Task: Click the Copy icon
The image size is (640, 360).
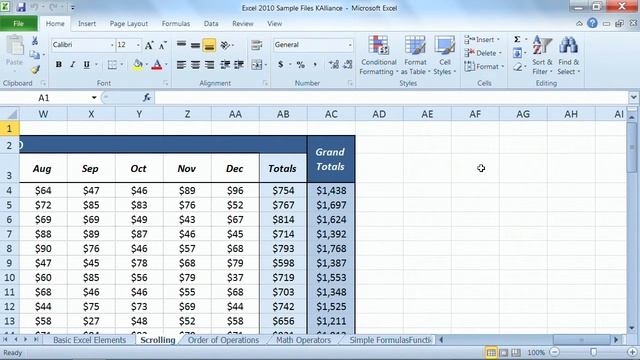Action: (x=35, y=55)
